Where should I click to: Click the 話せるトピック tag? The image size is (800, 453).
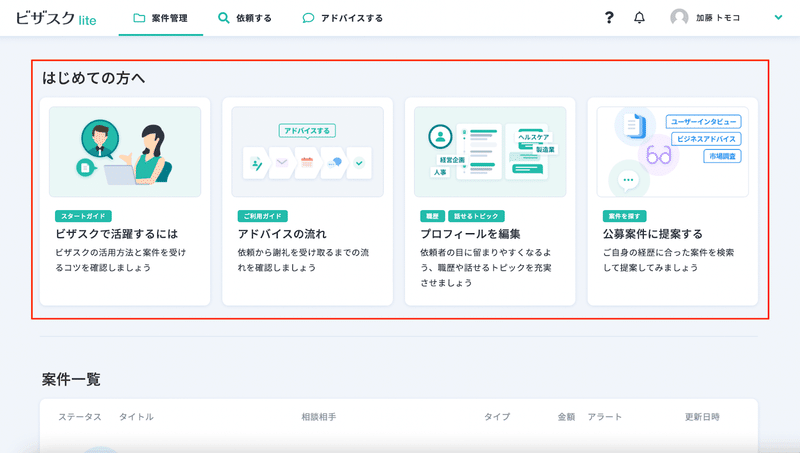pyautogui.click(x=477, y=216)
